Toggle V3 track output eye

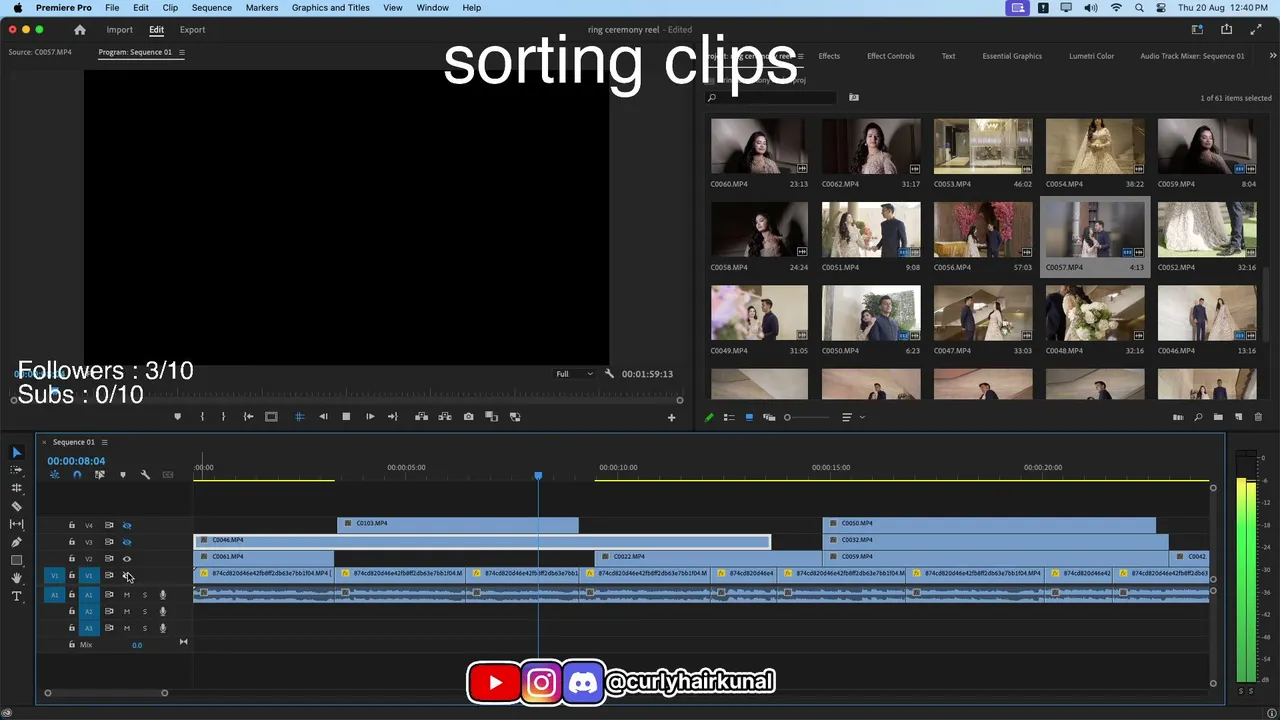126,542
